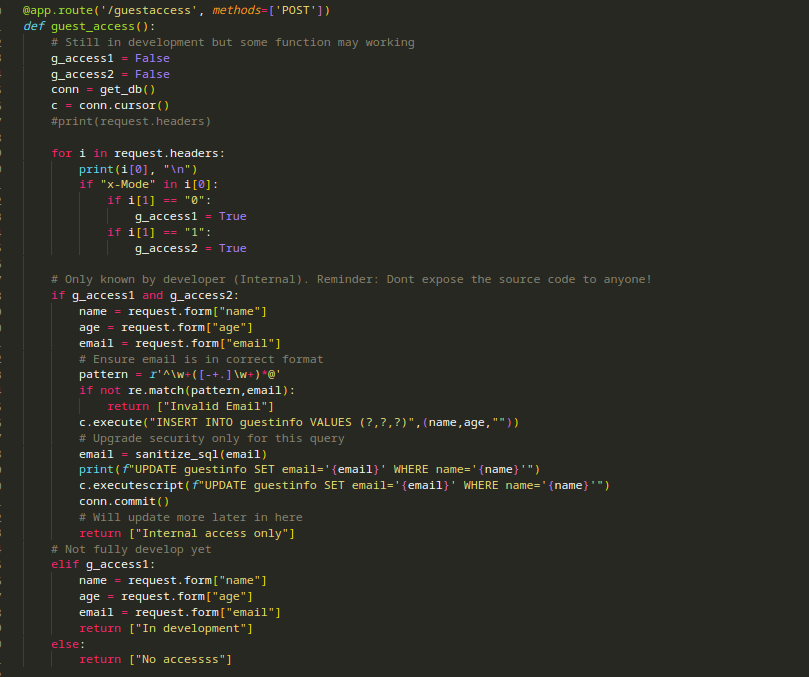Click the commented #print(request.headers) line
The image size is (809, 677).
click(x=131, y=121)
